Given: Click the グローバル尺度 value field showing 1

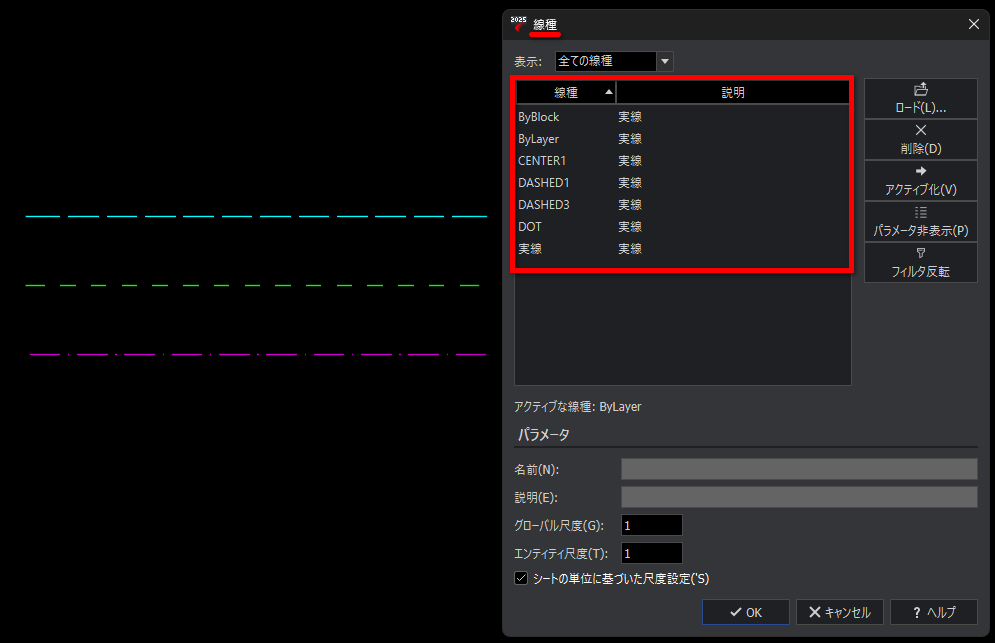Looking at the screenshot, I should [x=651, y=525].
